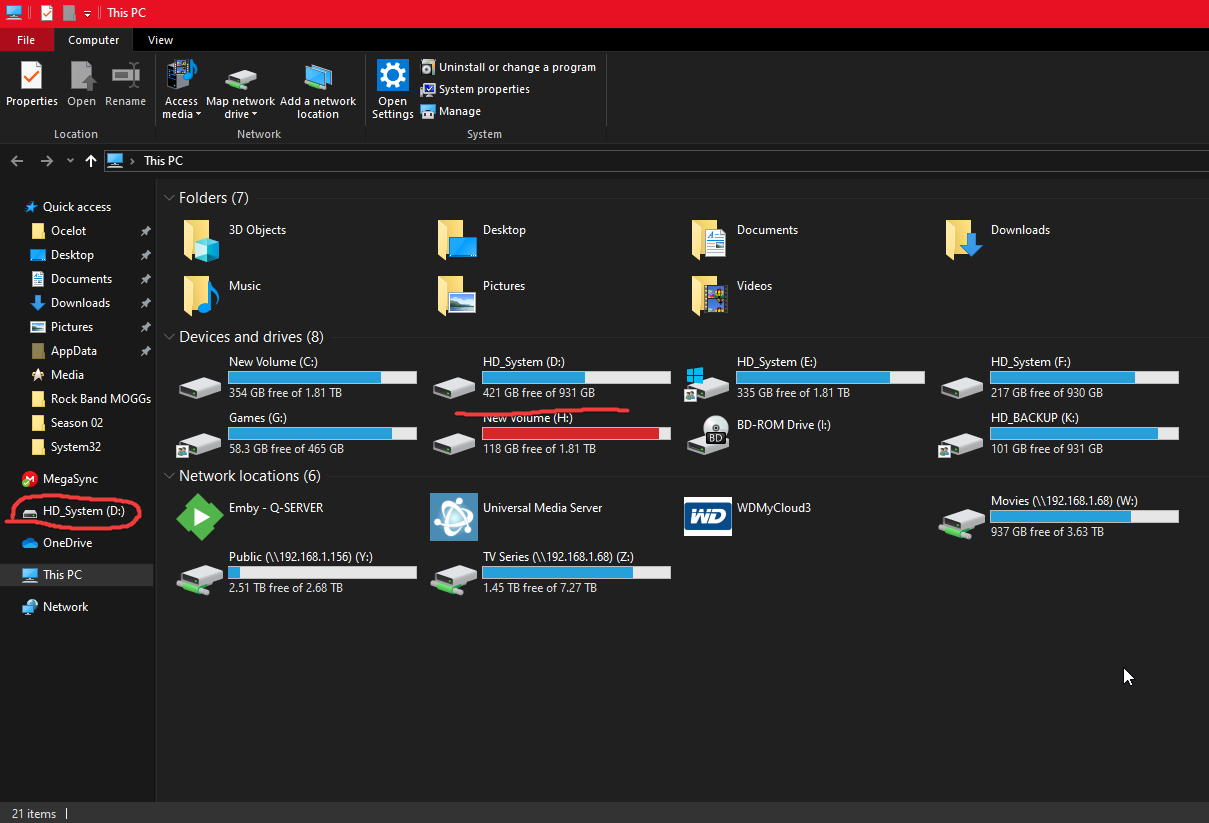This screenshot has height=823, width=1209.
Task: Select the HD_System (F:) drive tile
Action: pos(1060,378)
